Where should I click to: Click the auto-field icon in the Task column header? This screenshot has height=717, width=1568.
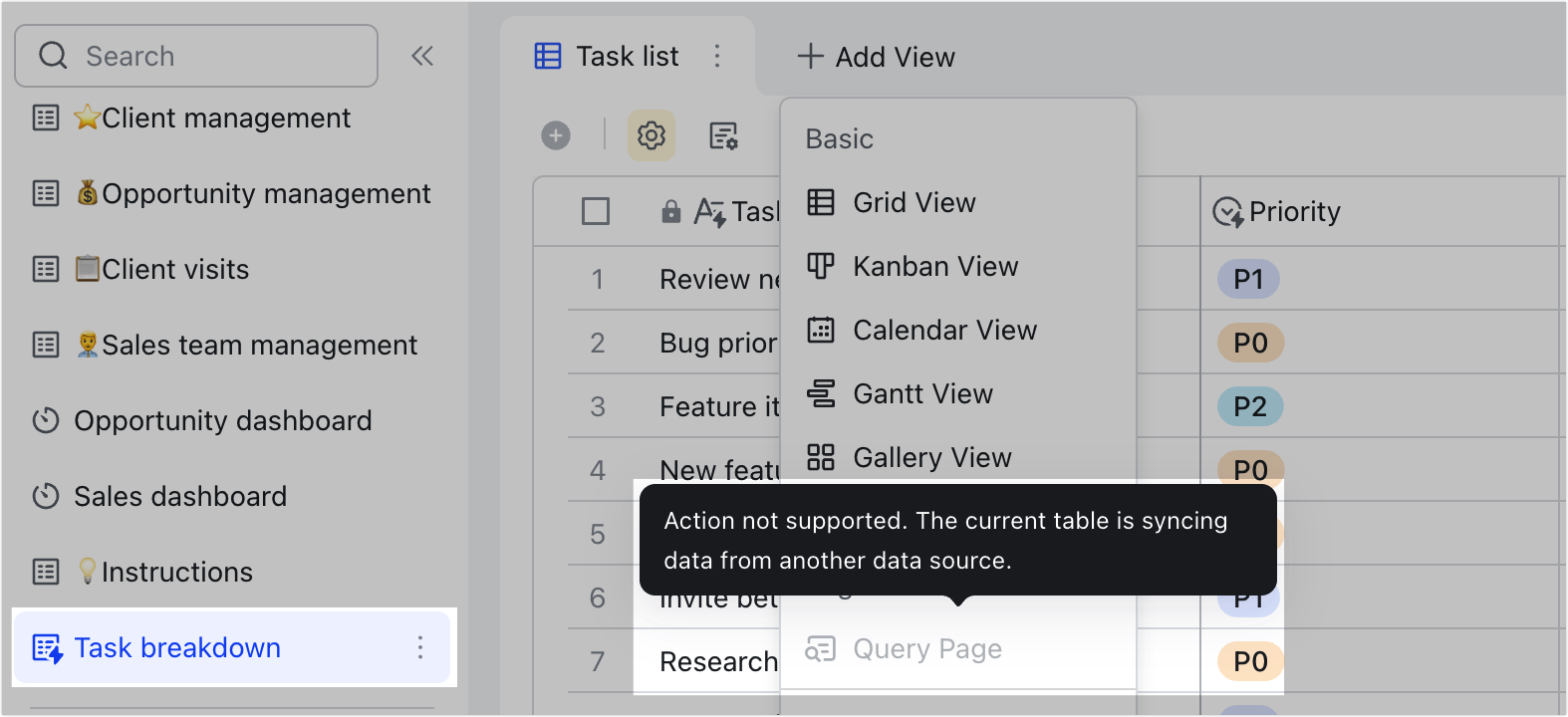711,211
